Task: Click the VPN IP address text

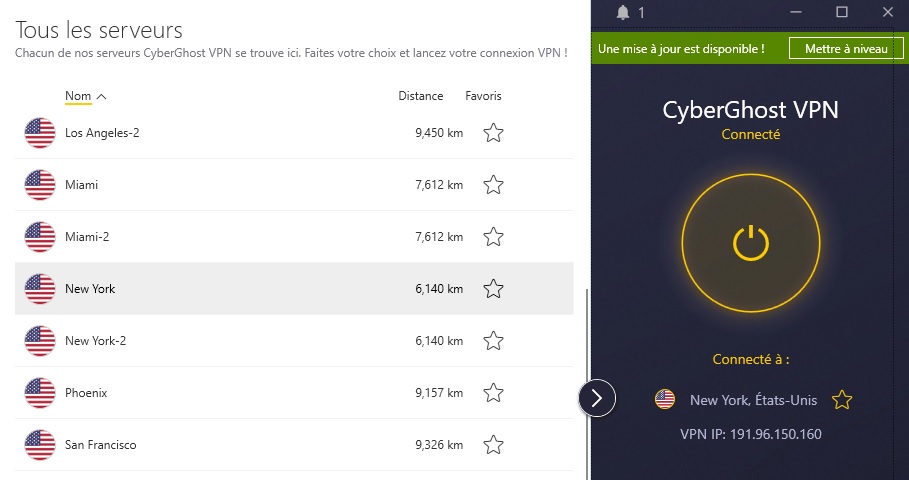Action: pyautogui.click(x=751, y=434)
